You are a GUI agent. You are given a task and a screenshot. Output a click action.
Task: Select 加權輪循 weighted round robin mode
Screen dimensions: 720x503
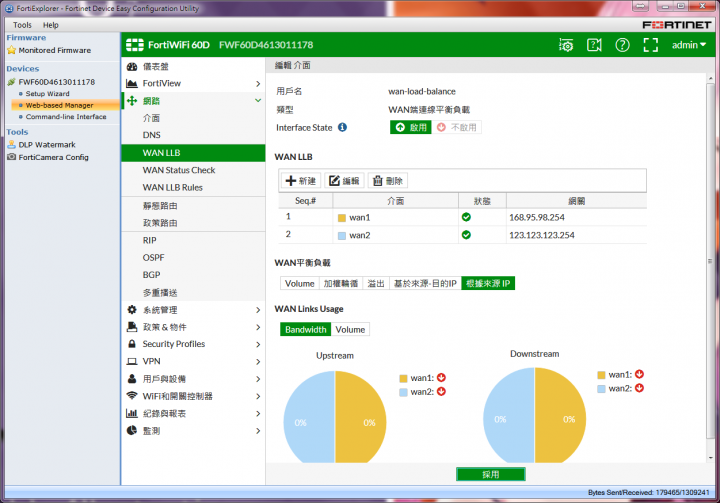coord(341,283)
